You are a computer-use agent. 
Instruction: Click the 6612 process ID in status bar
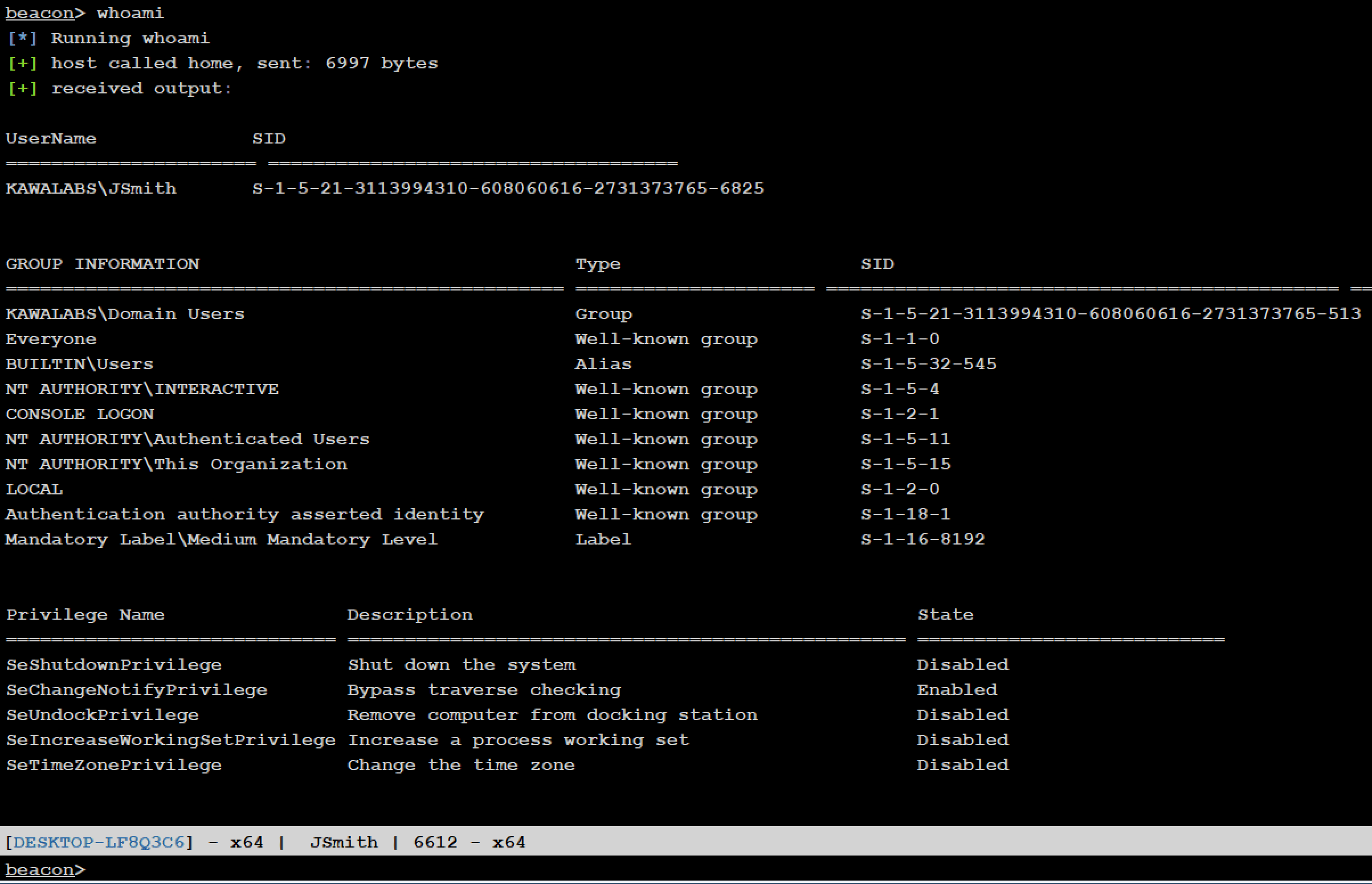click(x=435, y=842)
